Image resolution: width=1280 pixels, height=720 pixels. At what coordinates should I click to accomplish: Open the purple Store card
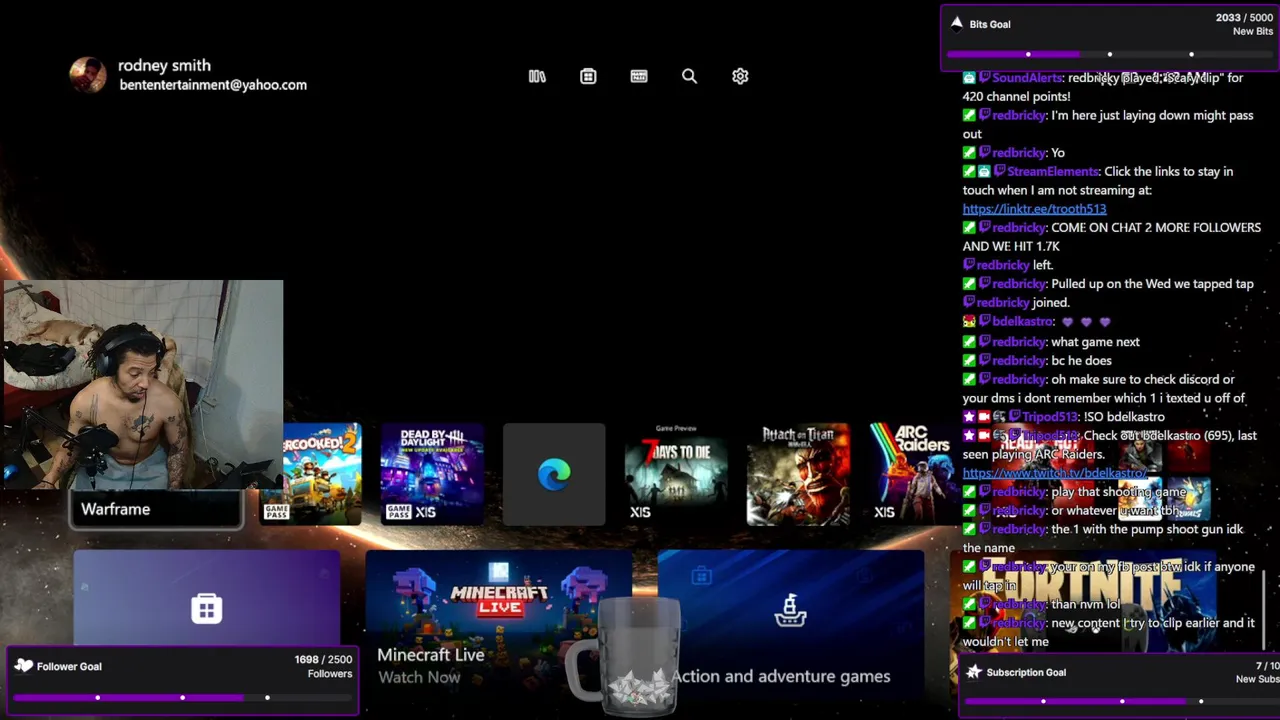(x=207, y=598)
